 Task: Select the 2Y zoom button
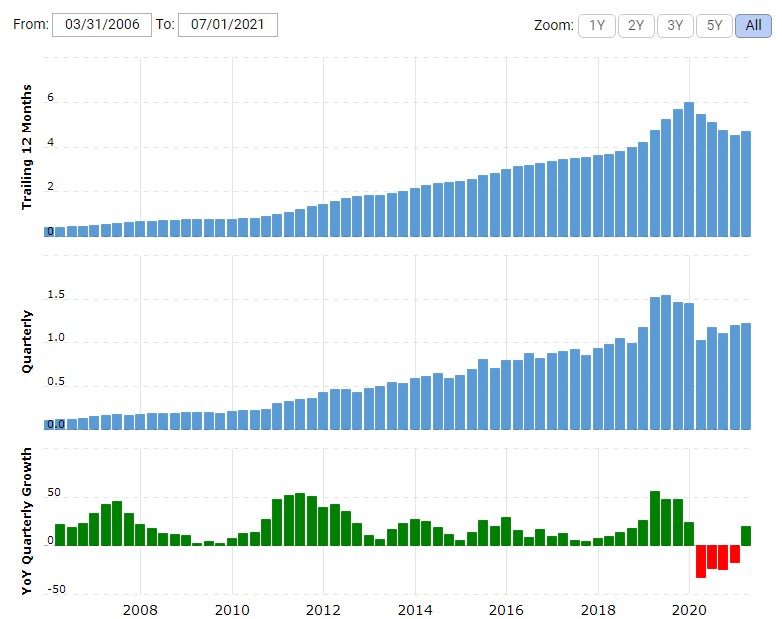point(636,25)
